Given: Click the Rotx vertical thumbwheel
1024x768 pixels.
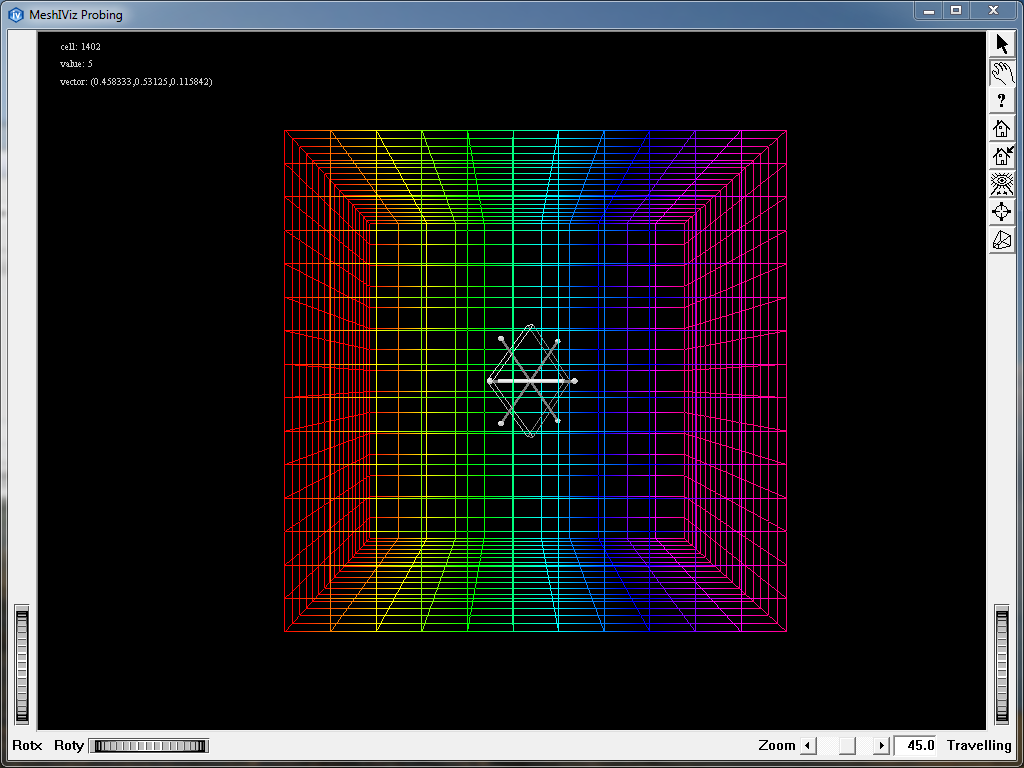Looking at the screenshot, I should click(22, 665).
